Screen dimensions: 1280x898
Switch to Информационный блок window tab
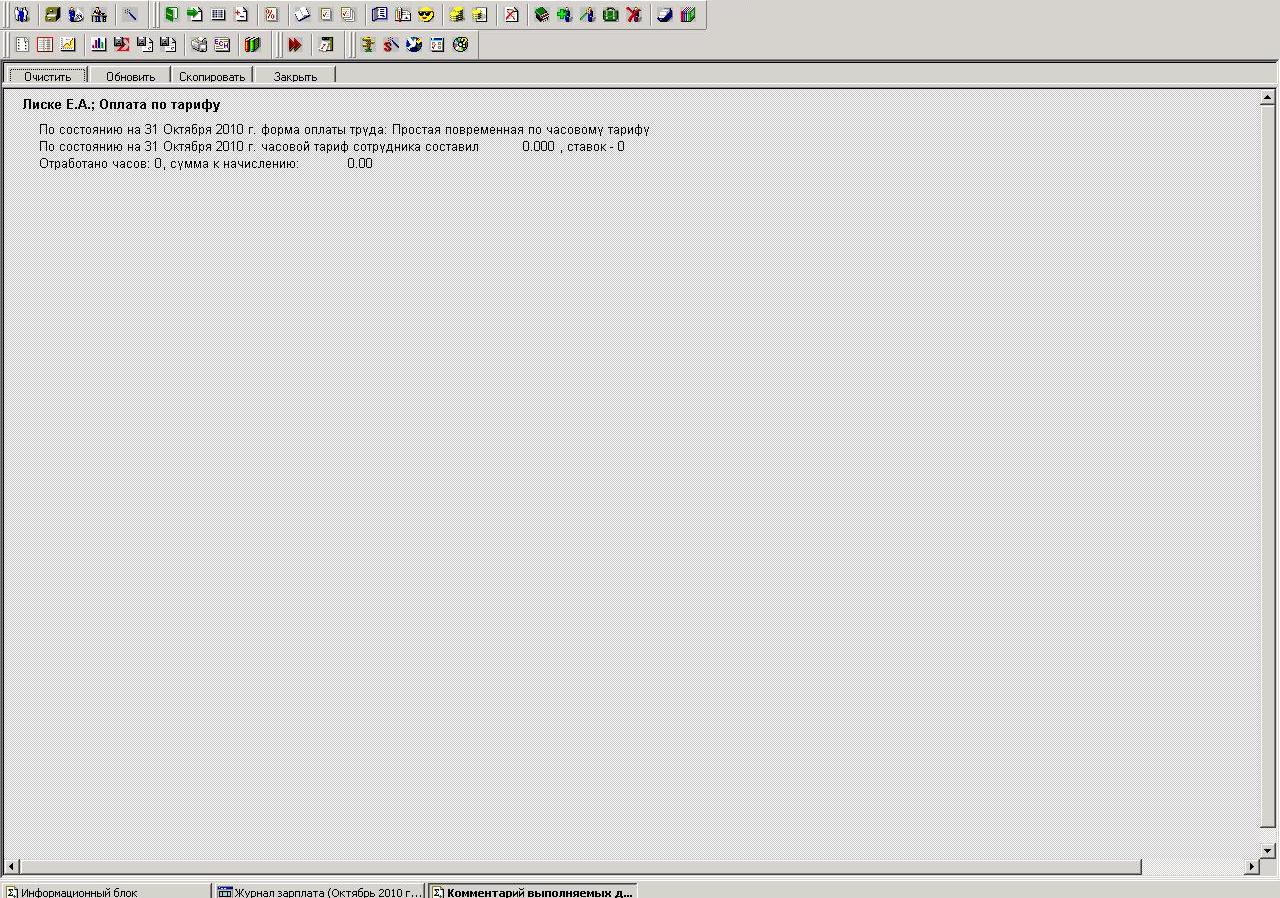106,891
